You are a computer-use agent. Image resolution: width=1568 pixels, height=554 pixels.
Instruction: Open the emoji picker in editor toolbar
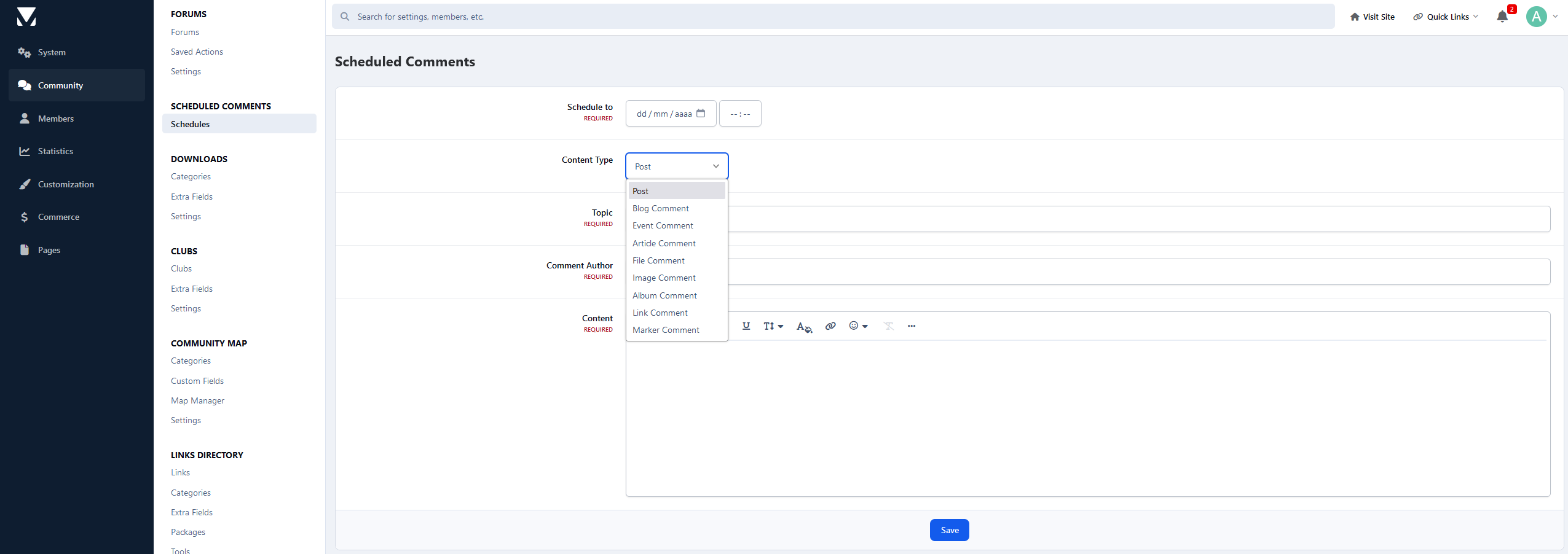(x=857, y=326)
